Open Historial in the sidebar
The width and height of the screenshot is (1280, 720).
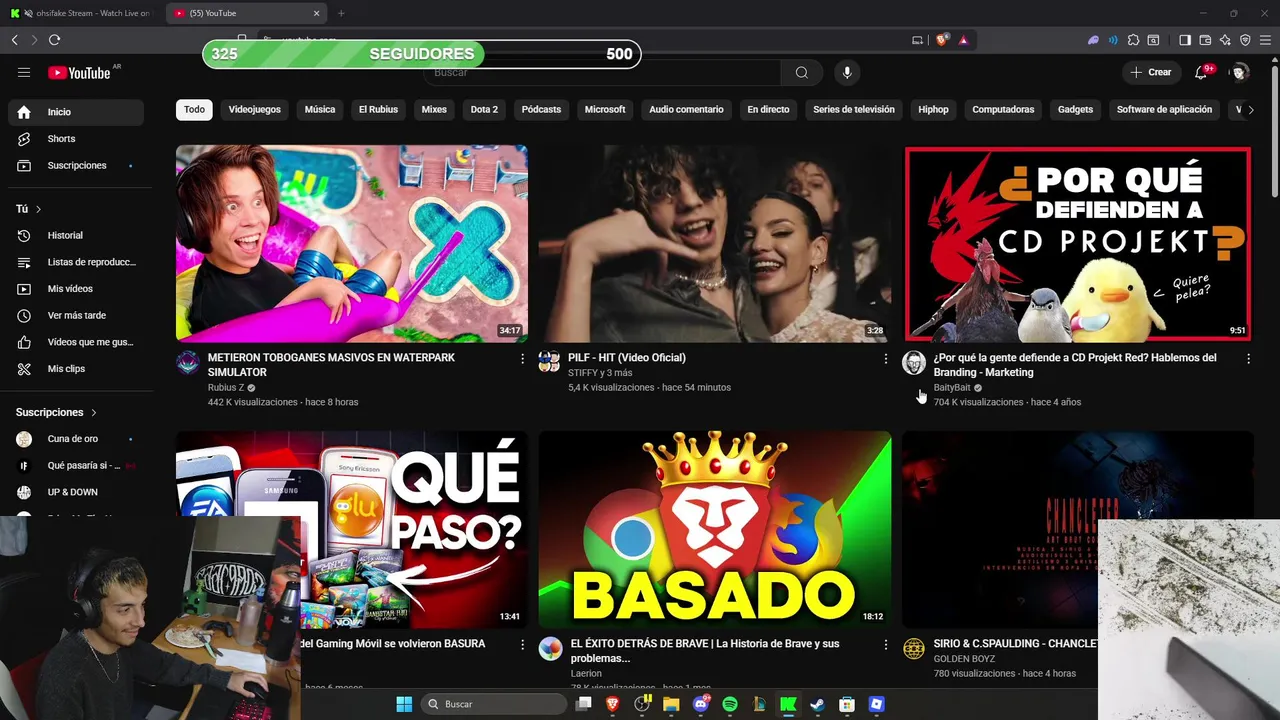tap(76, 235)
